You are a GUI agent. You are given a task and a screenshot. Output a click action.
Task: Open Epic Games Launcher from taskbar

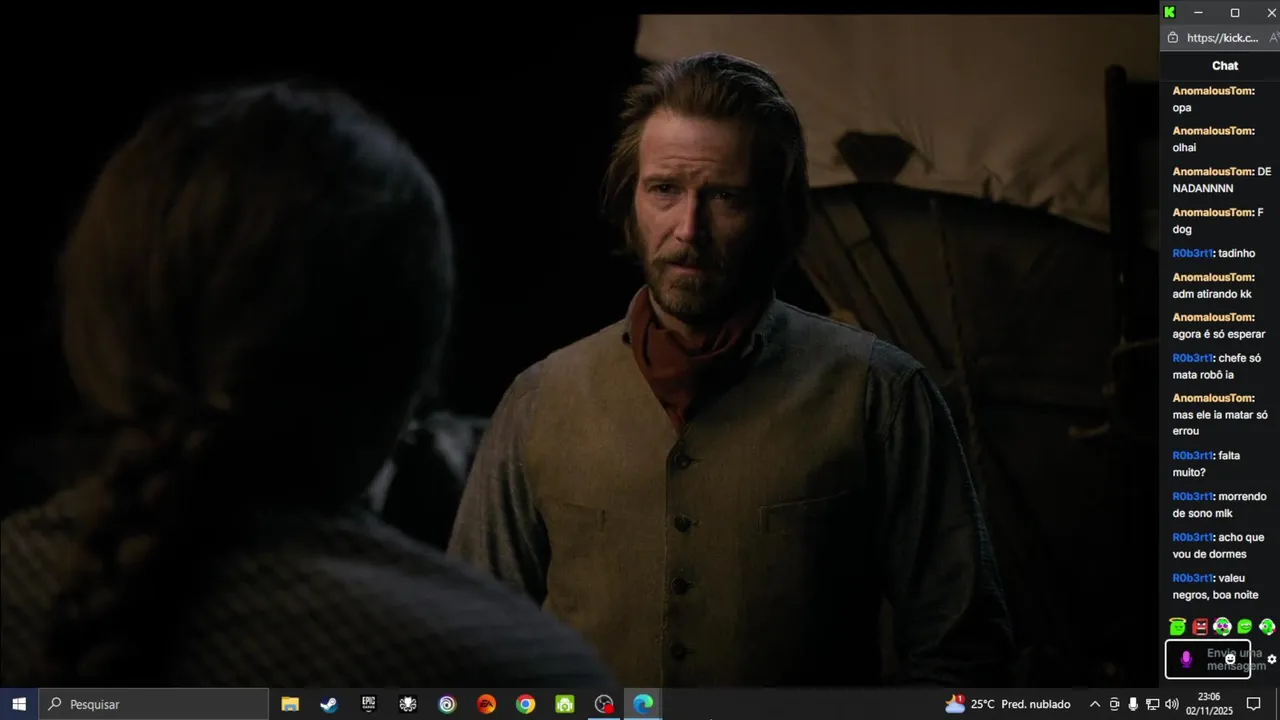(368, 704)
